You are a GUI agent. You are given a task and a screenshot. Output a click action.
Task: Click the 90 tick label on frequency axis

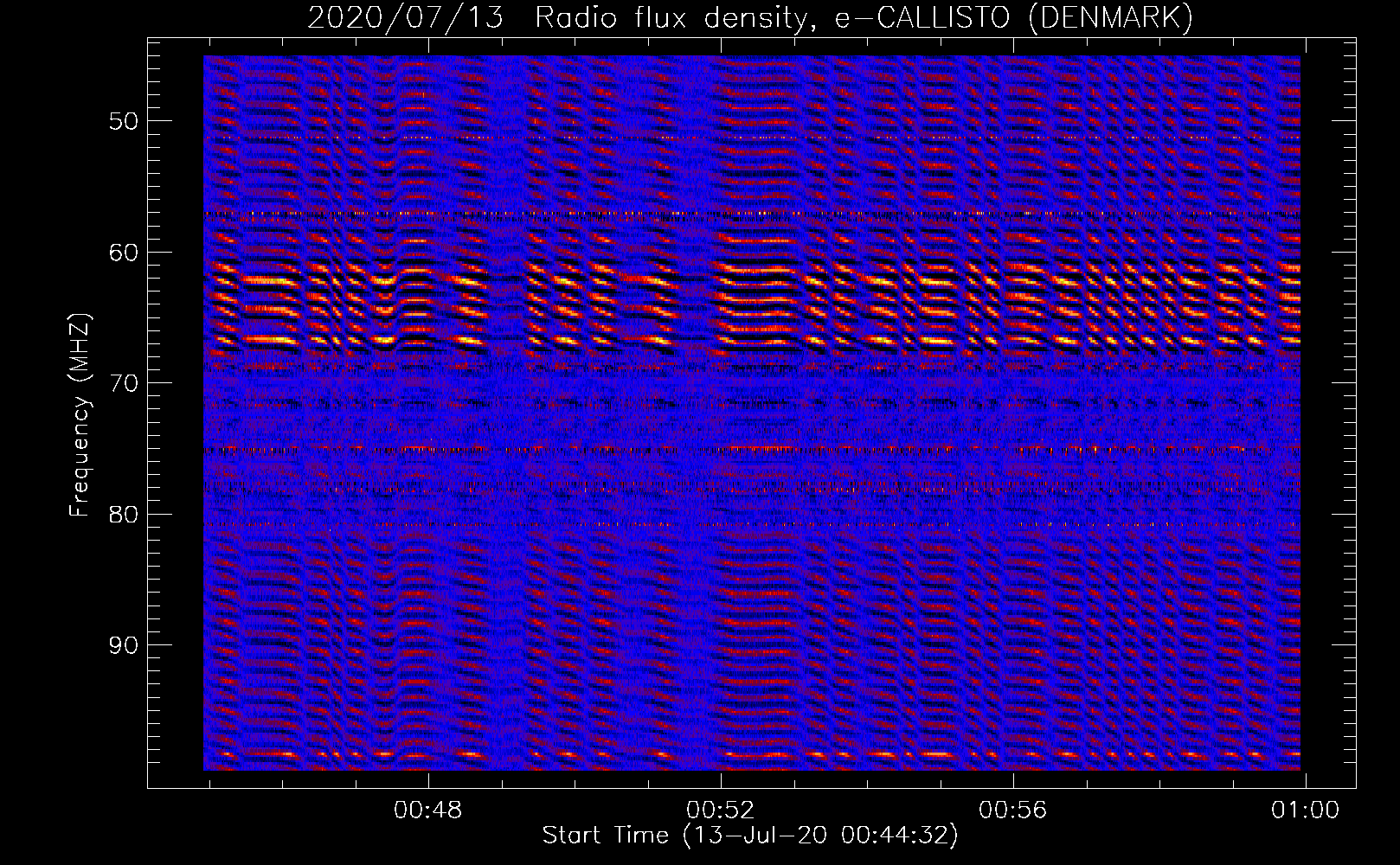click(123, 645)
